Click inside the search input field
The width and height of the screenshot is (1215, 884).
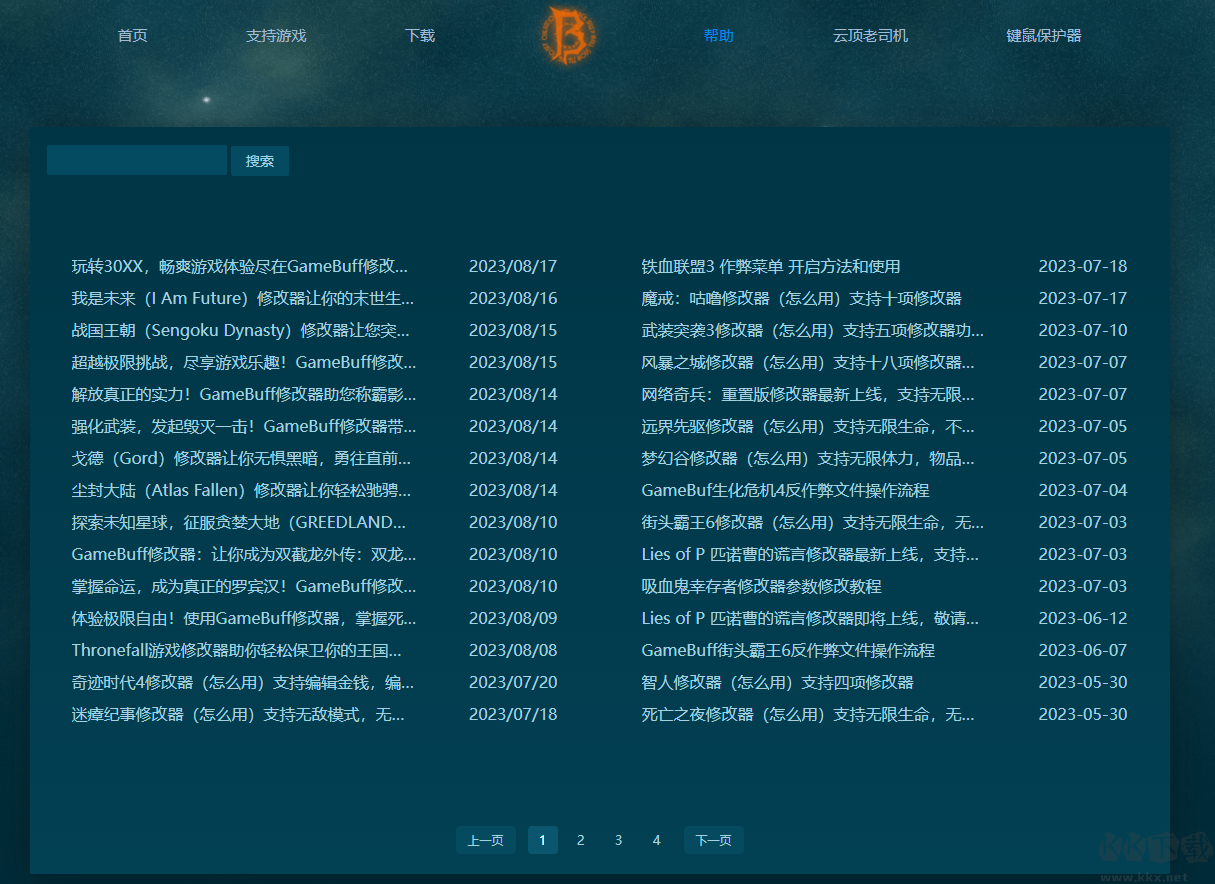(136, 159)
